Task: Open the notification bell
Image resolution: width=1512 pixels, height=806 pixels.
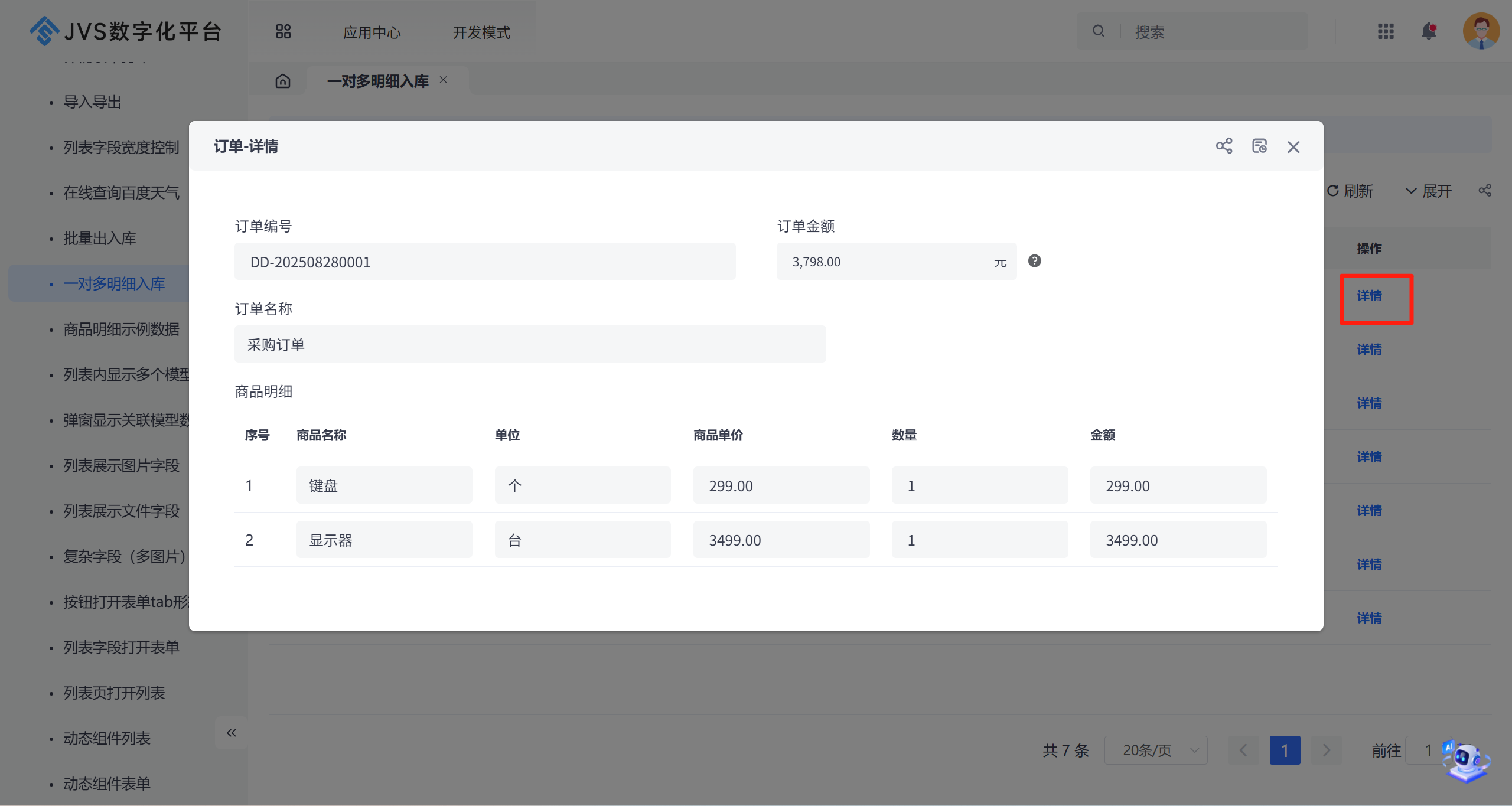Action: coord(1429,31)
